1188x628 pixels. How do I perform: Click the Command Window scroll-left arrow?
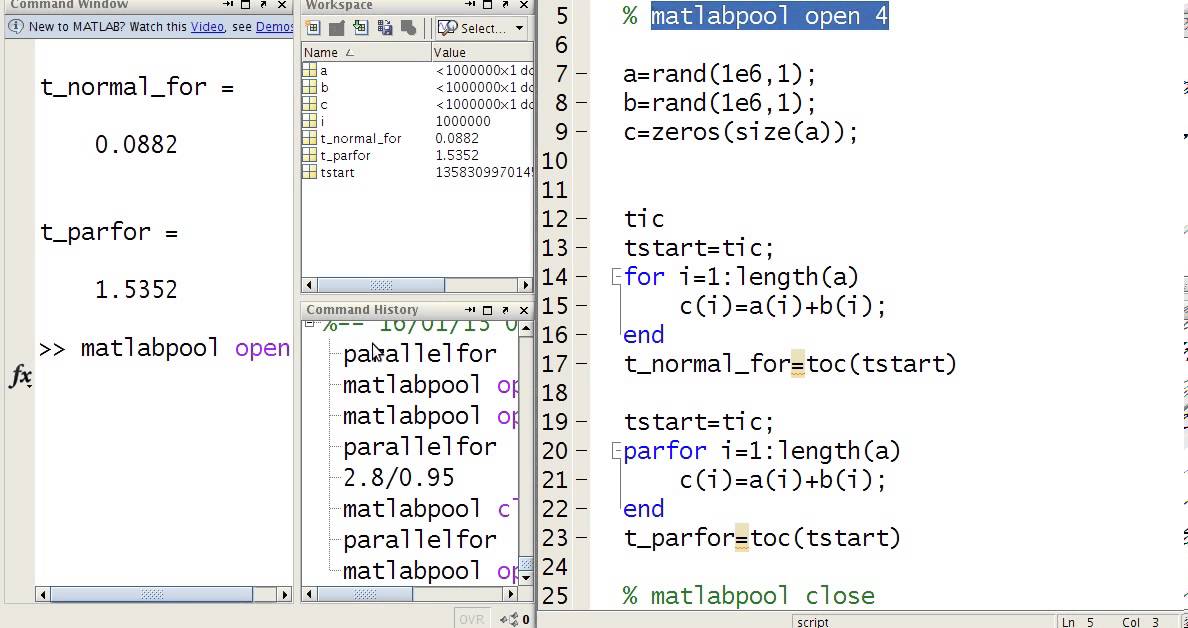(x=42, y=595)
